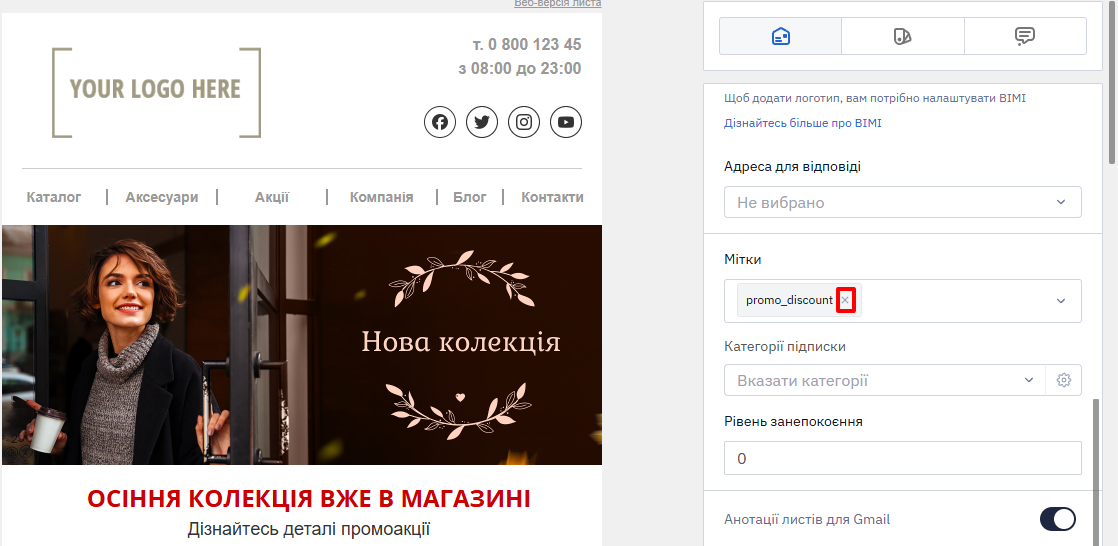Expand the Мітки tags dropdown arrow

[x=1061, y=301]
